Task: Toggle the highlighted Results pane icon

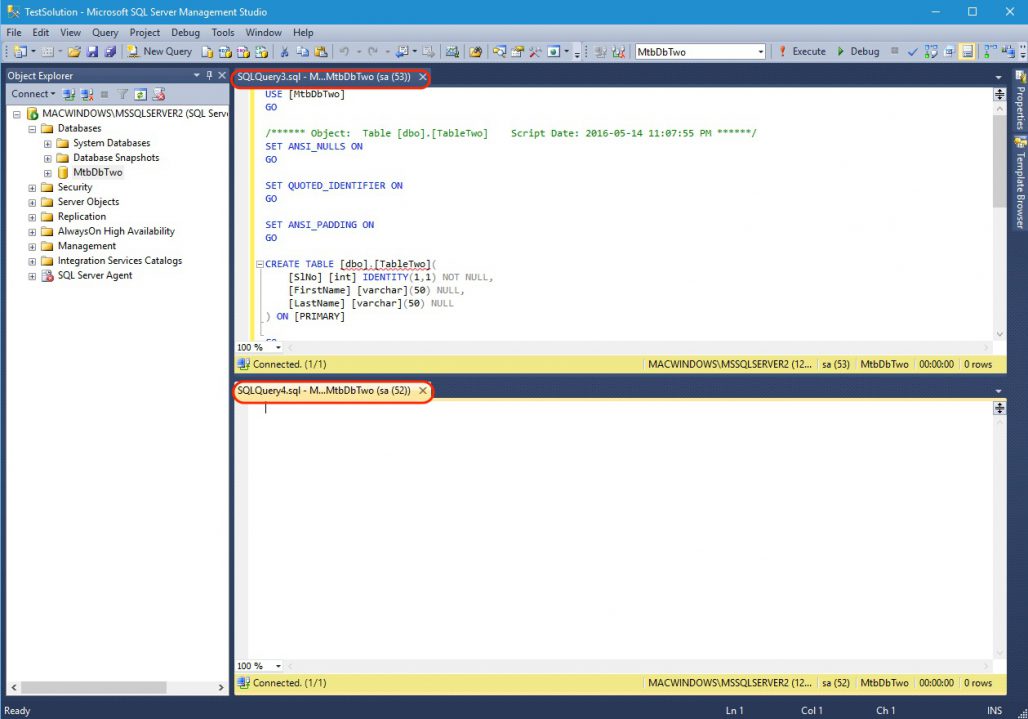Action: pyautogui.click(x=967, y=52)
